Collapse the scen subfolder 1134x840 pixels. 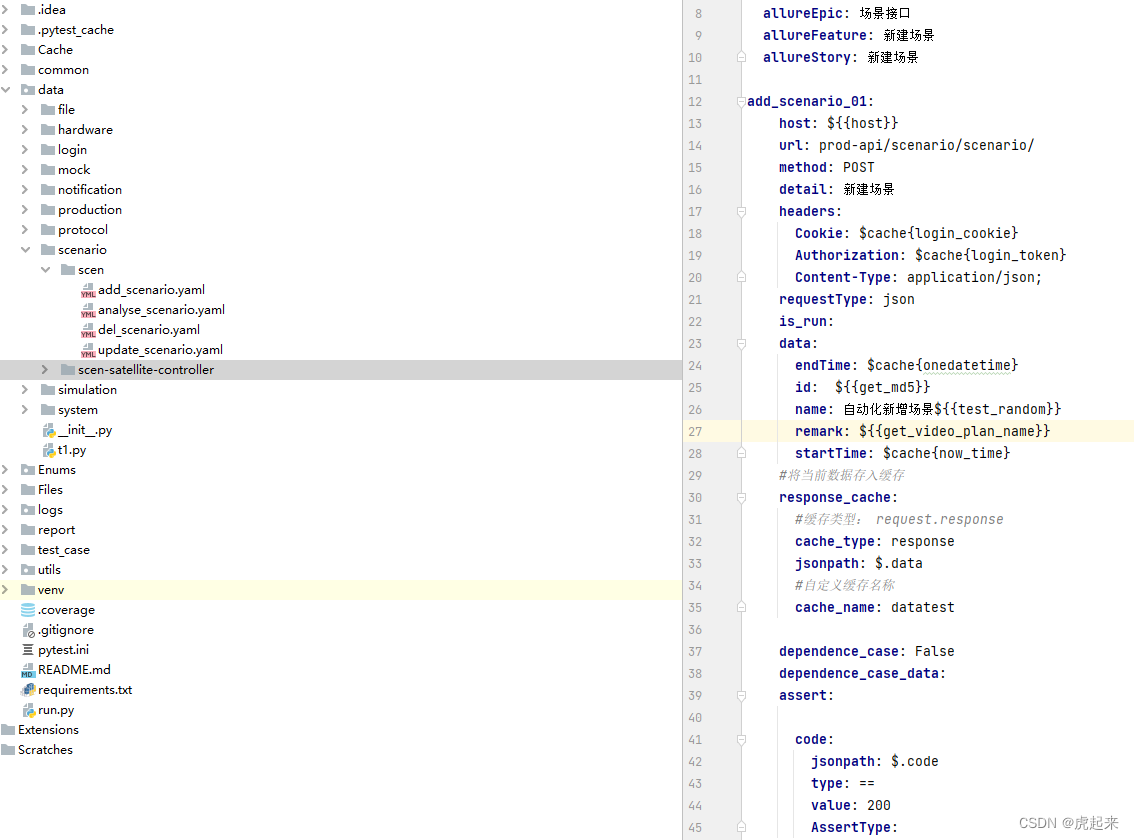(x=46, y=270)
